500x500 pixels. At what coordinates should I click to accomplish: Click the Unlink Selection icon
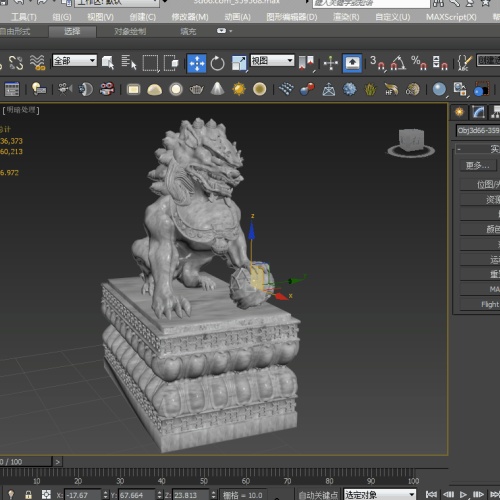point(16,63)
